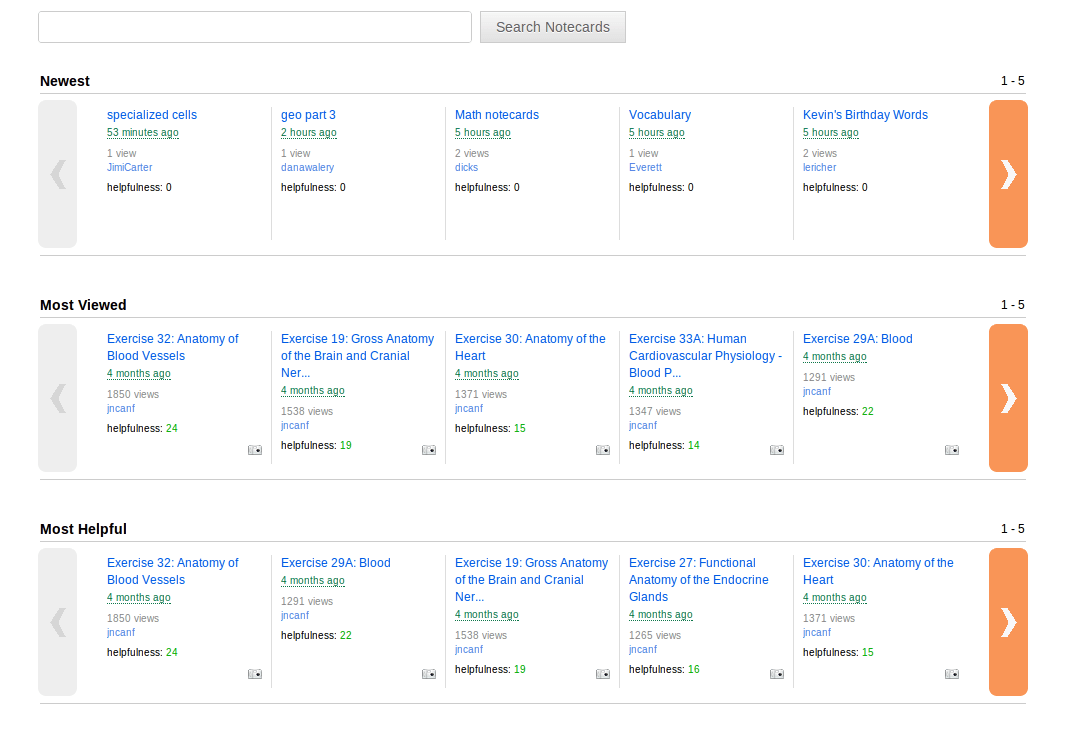Click the Newest section heading
1069x730 pixels.
(x=65, y=81)
